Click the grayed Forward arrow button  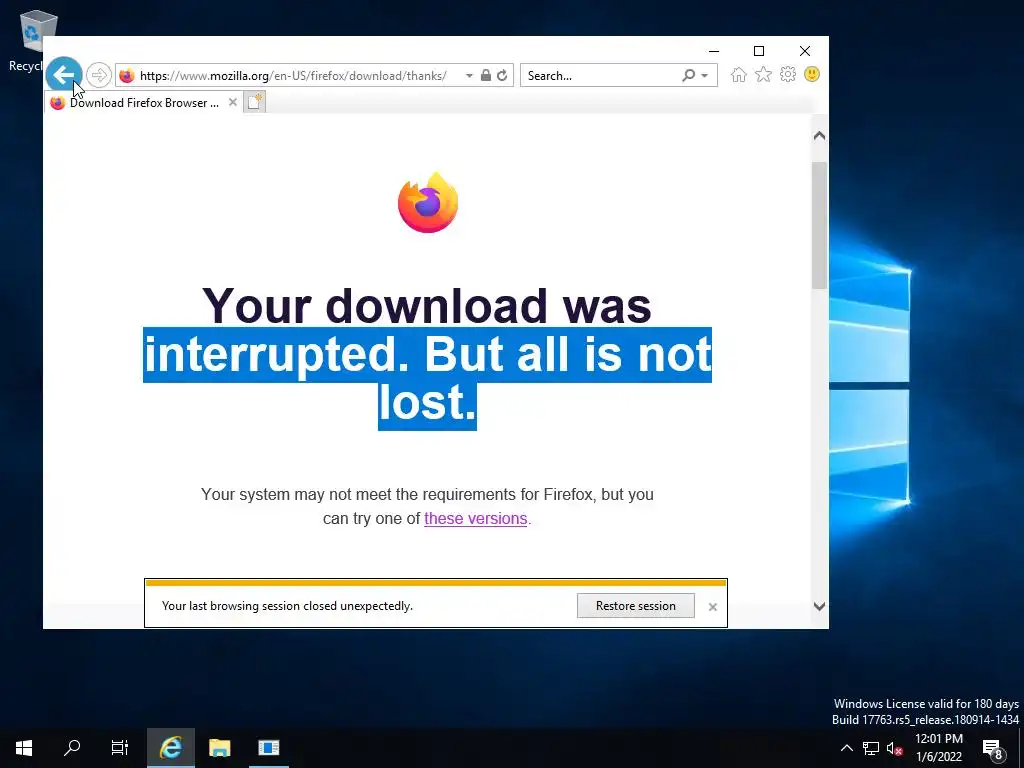point(99,75)
